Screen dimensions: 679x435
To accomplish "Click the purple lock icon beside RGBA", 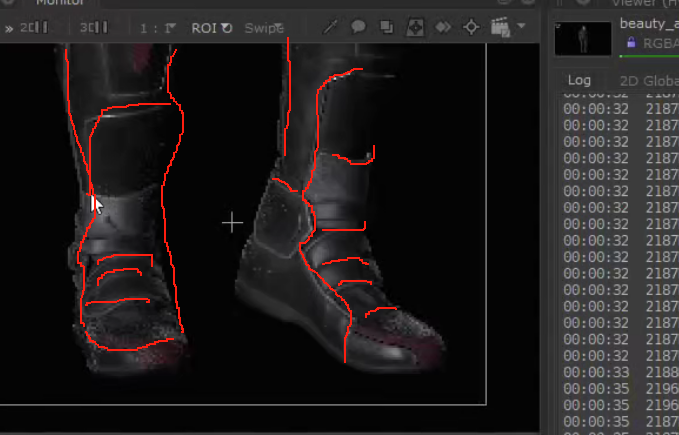I will 631,43.
